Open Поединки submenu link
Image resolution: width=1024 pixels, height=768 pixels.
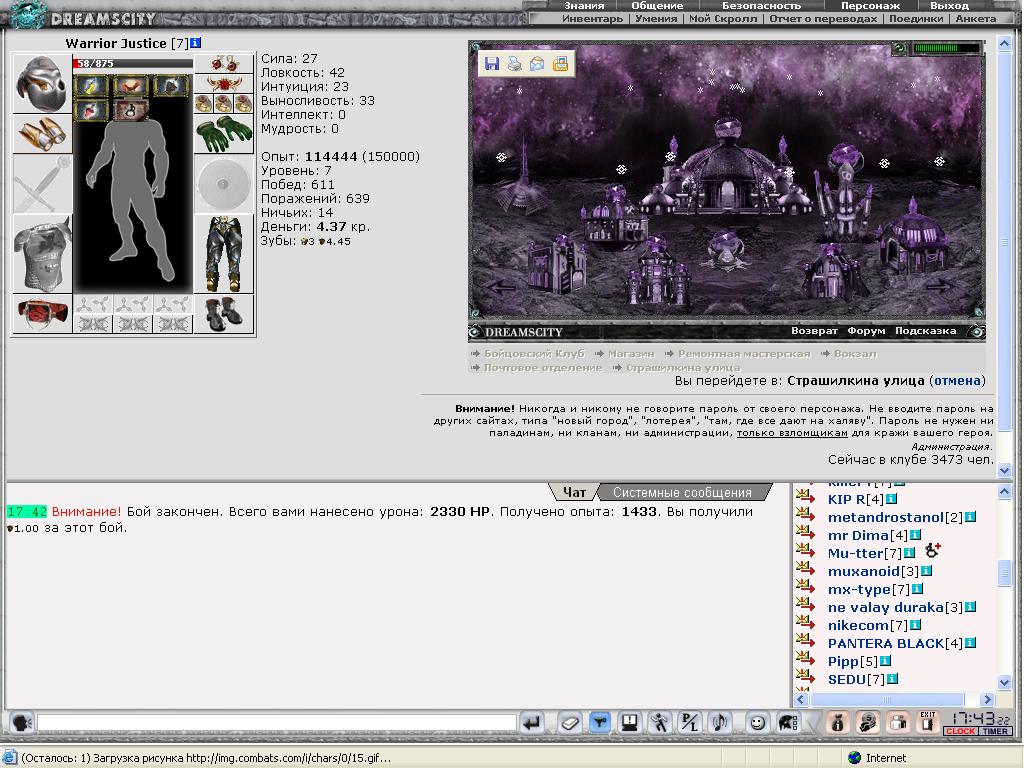coord(916,18)
